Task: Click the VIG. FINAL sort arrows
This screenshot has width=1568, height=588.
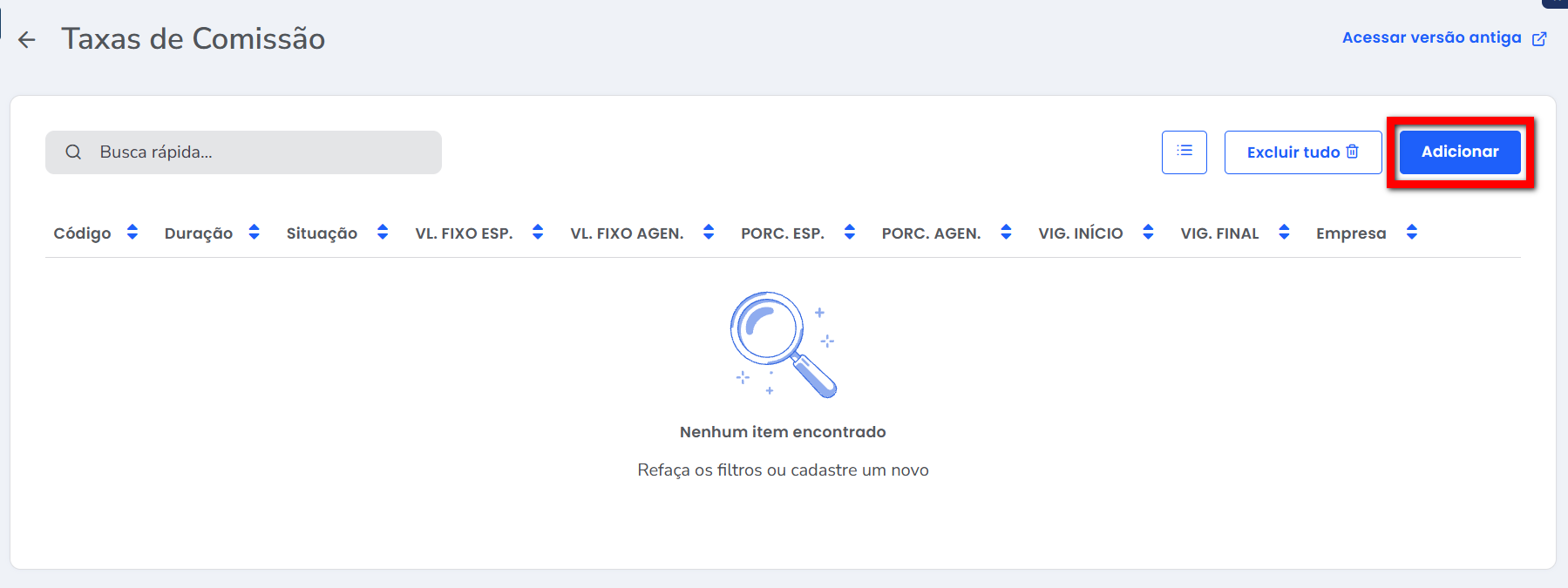Action: pos(1284,232)
